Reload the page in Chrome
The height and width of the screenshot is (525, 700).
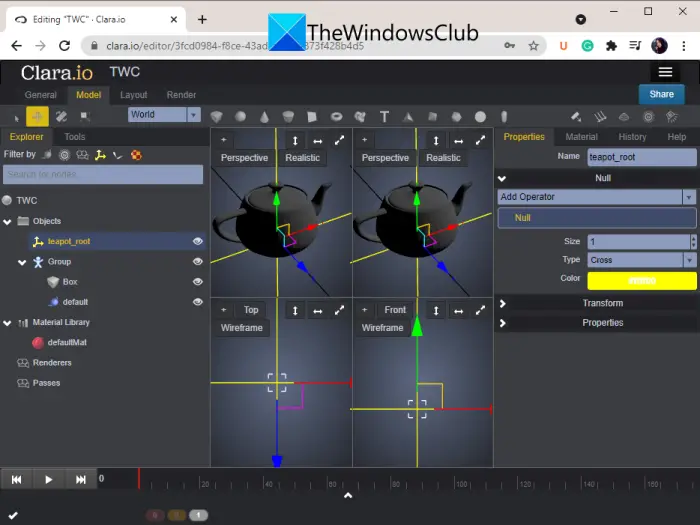click(x=65, y=46)
